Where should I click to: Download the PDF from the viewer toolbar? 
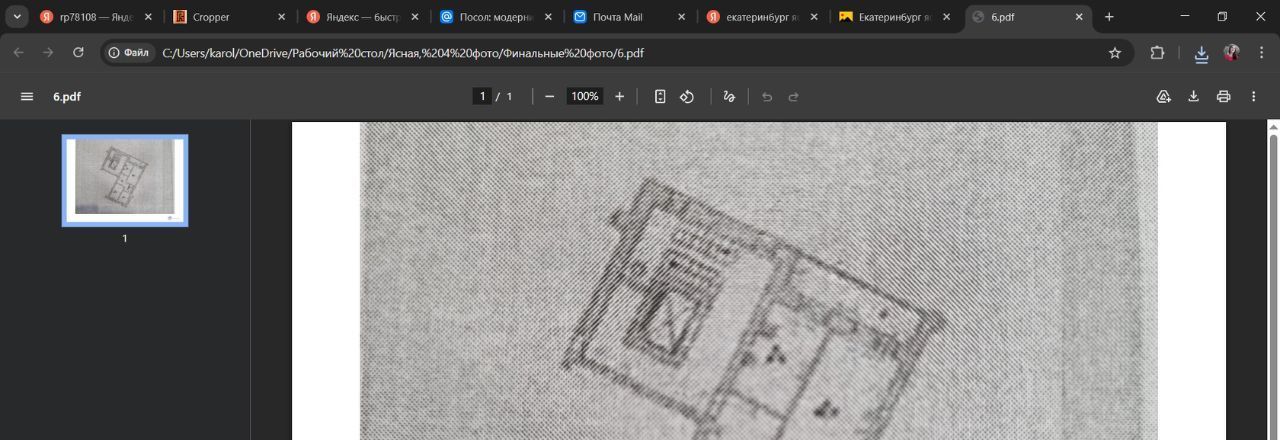(x=1193, y=96)
